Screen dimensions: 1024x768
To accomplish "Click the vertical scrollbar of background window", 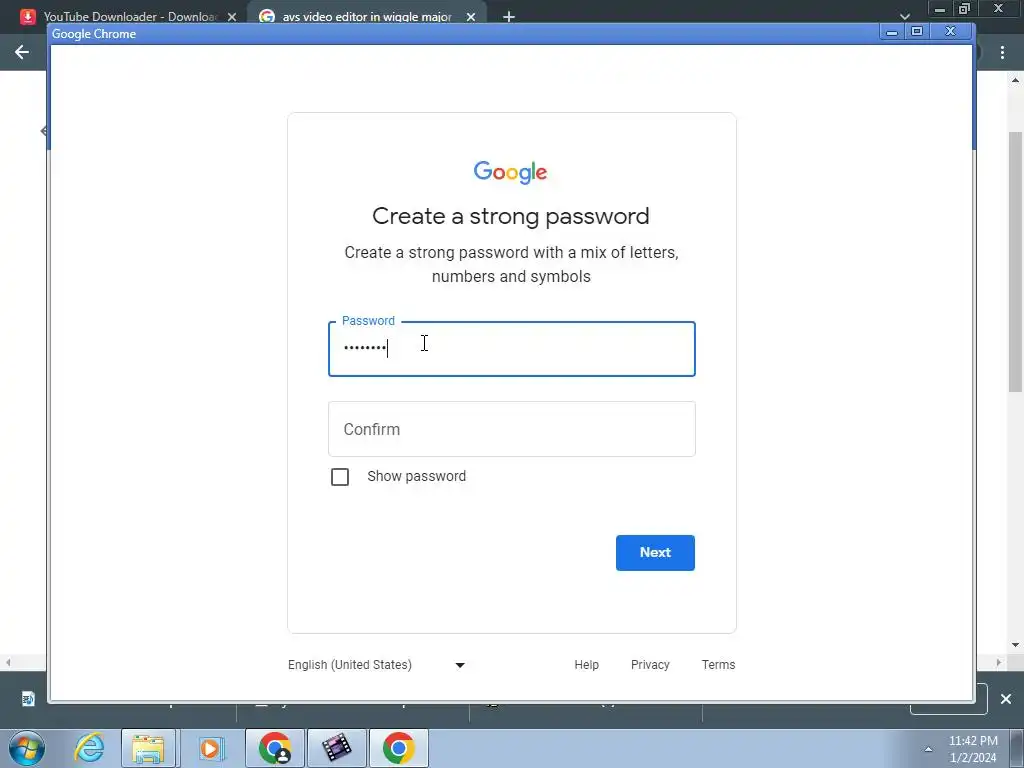I will click(x=1015, y=261).
